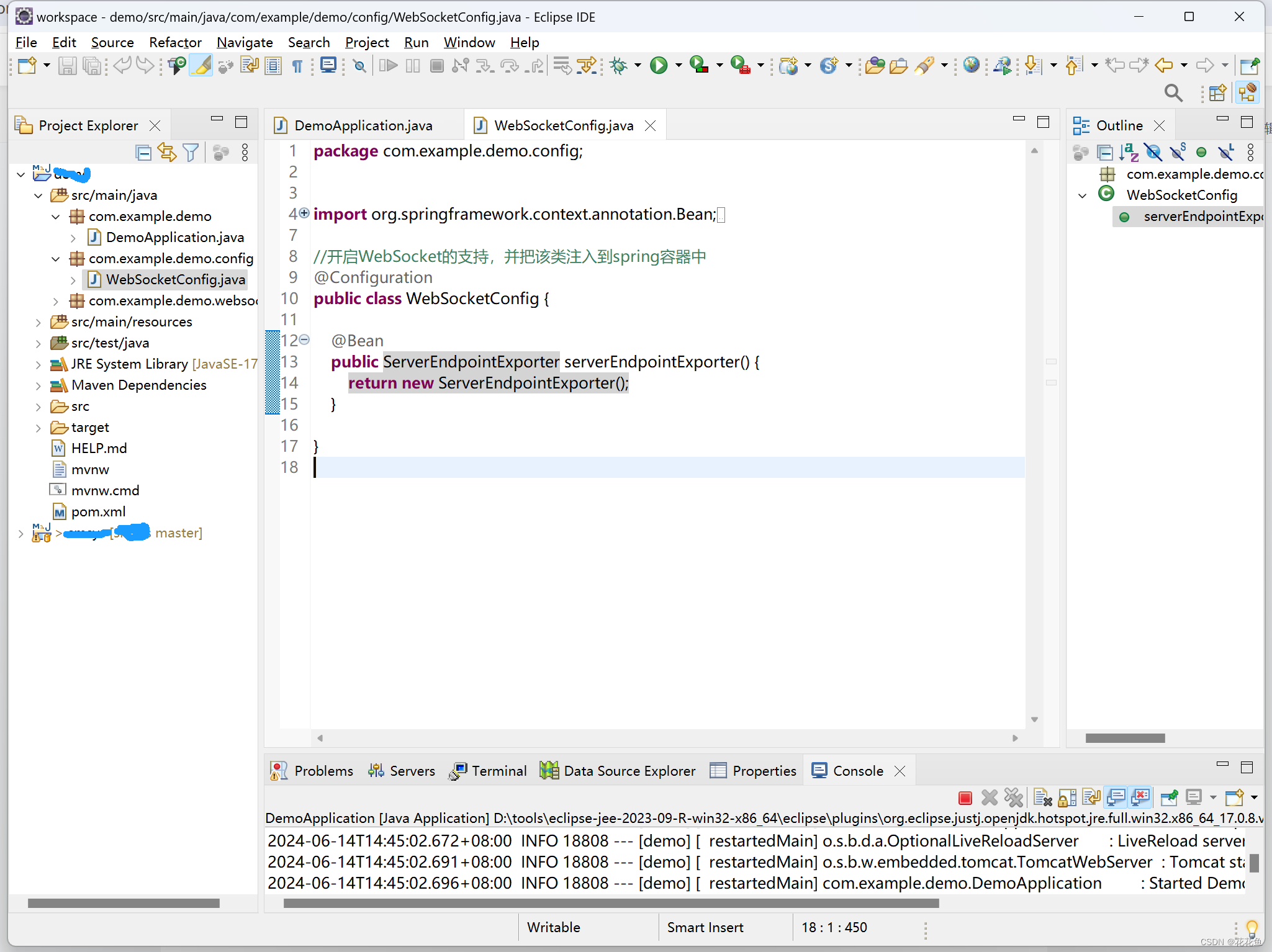This screenshot has width=1272, height=952.
Task: Toggle Link with Editor in Project Explorer
Action: [x=167, y=152]
